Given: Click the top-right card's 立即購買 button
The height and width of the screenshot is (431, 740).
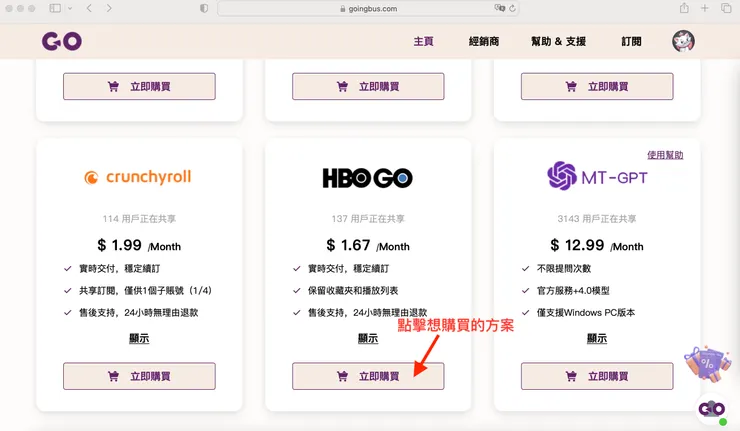Looking at the screenshot, I should pyautogui.click(x=597, y=86).
